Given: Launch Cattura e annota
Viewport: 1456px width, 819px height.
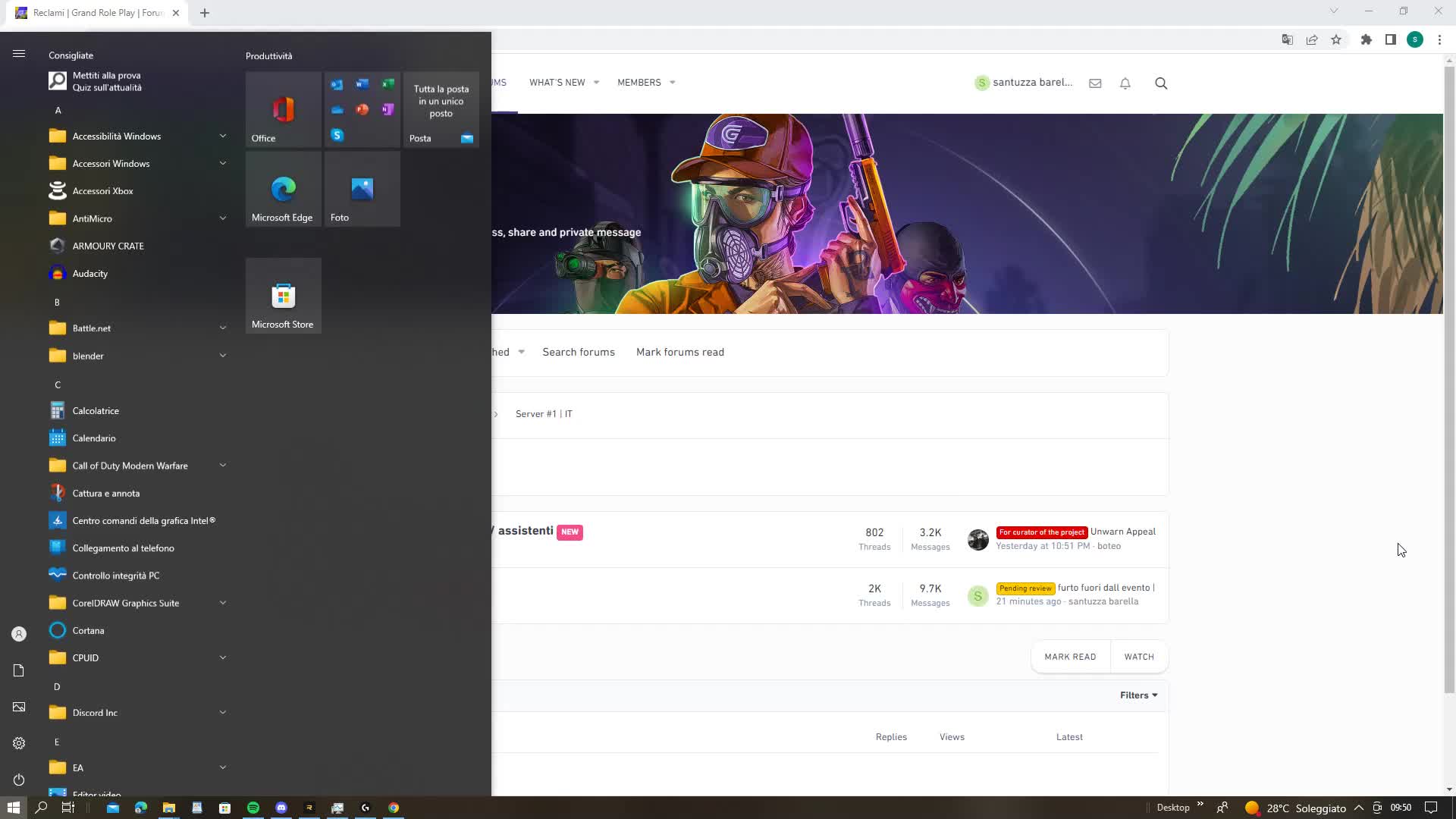Looking at the screenshot, I should pyautogui.click(x=136, y=493).
